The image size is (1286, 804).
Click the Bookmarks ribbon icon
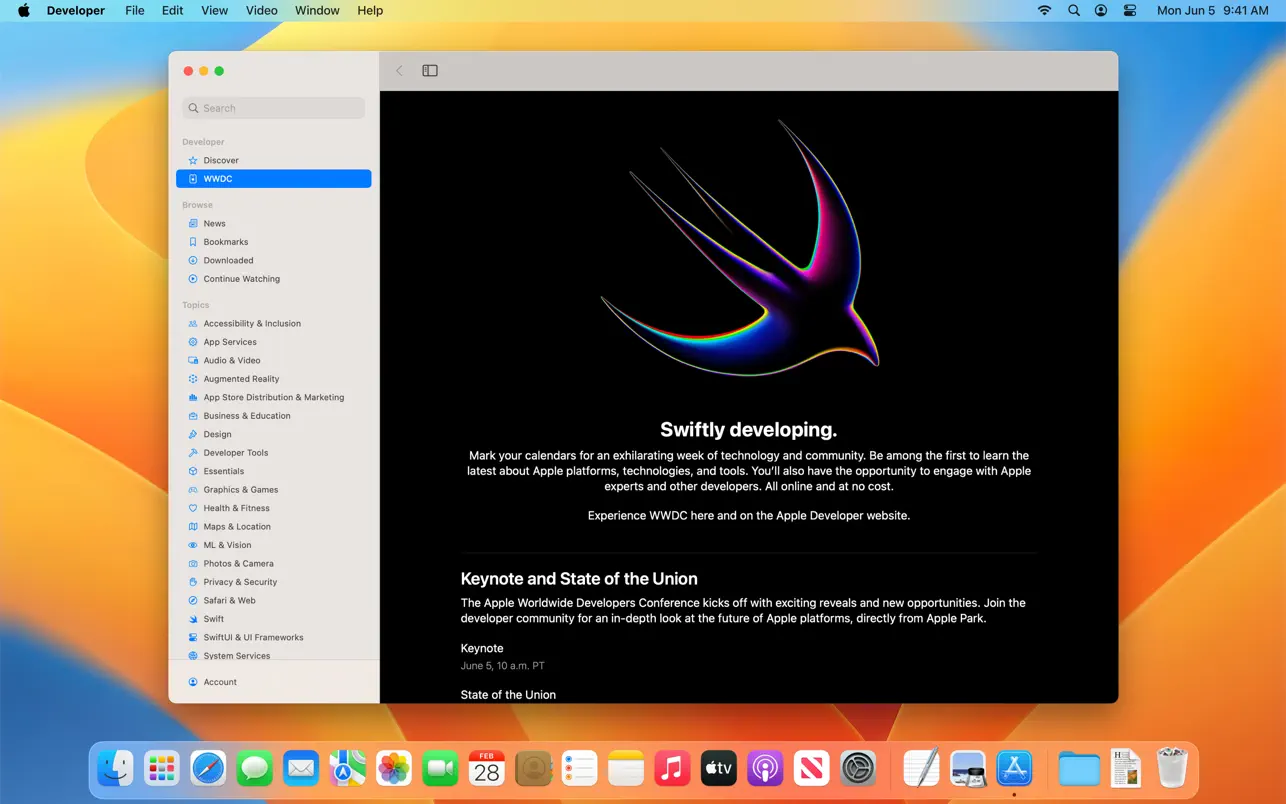(193, 242)
